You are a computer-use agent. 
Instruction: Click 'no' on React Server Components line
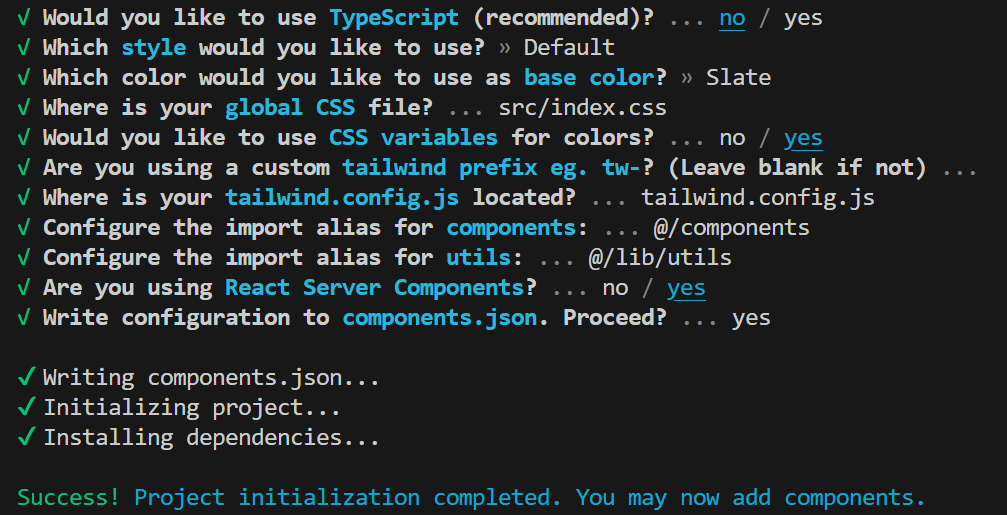[x=615, y=288]
